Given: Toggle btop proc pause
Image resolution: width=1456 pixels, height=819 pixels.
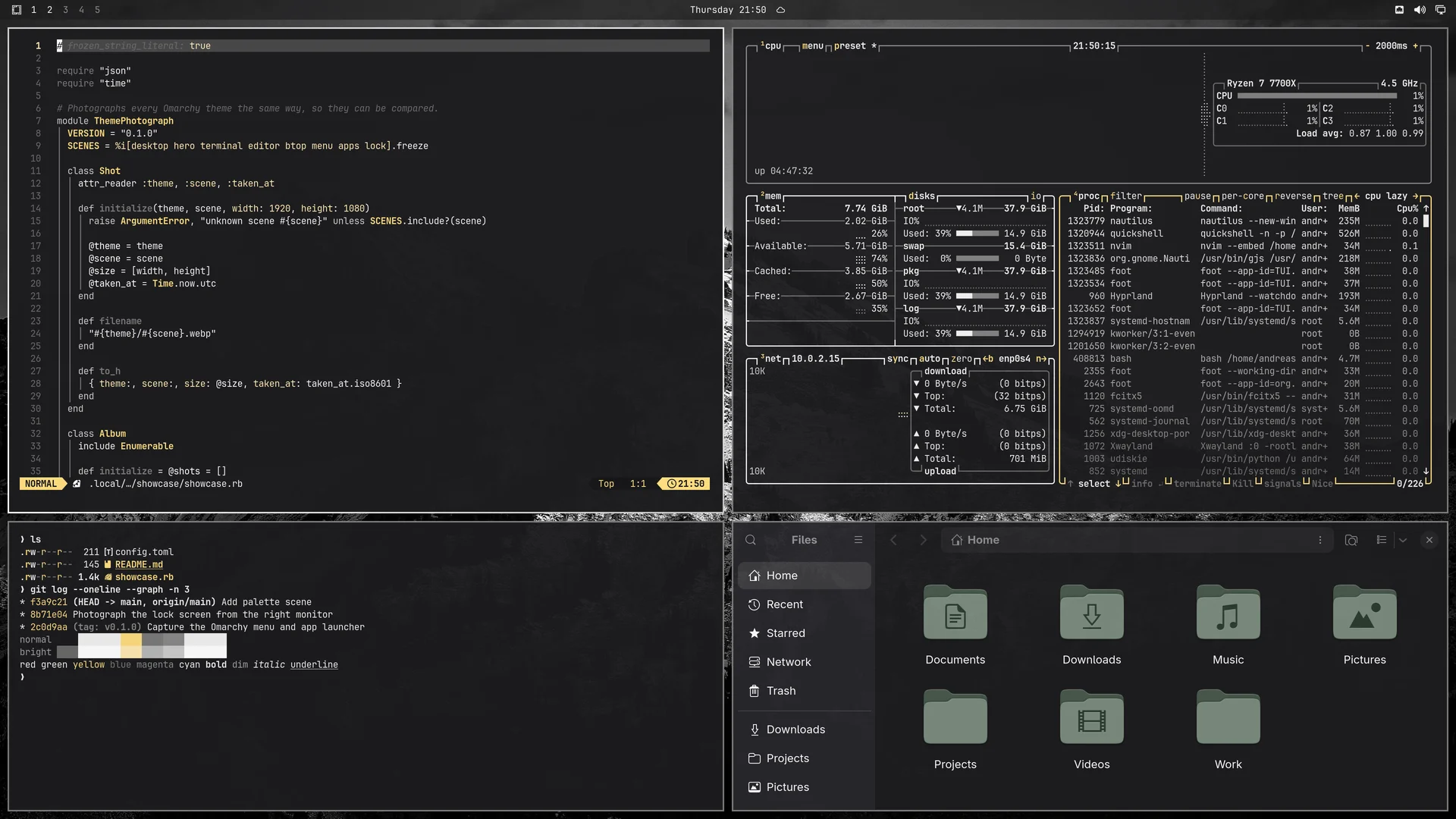Looking at the screenshot, I should [1197, 196].
